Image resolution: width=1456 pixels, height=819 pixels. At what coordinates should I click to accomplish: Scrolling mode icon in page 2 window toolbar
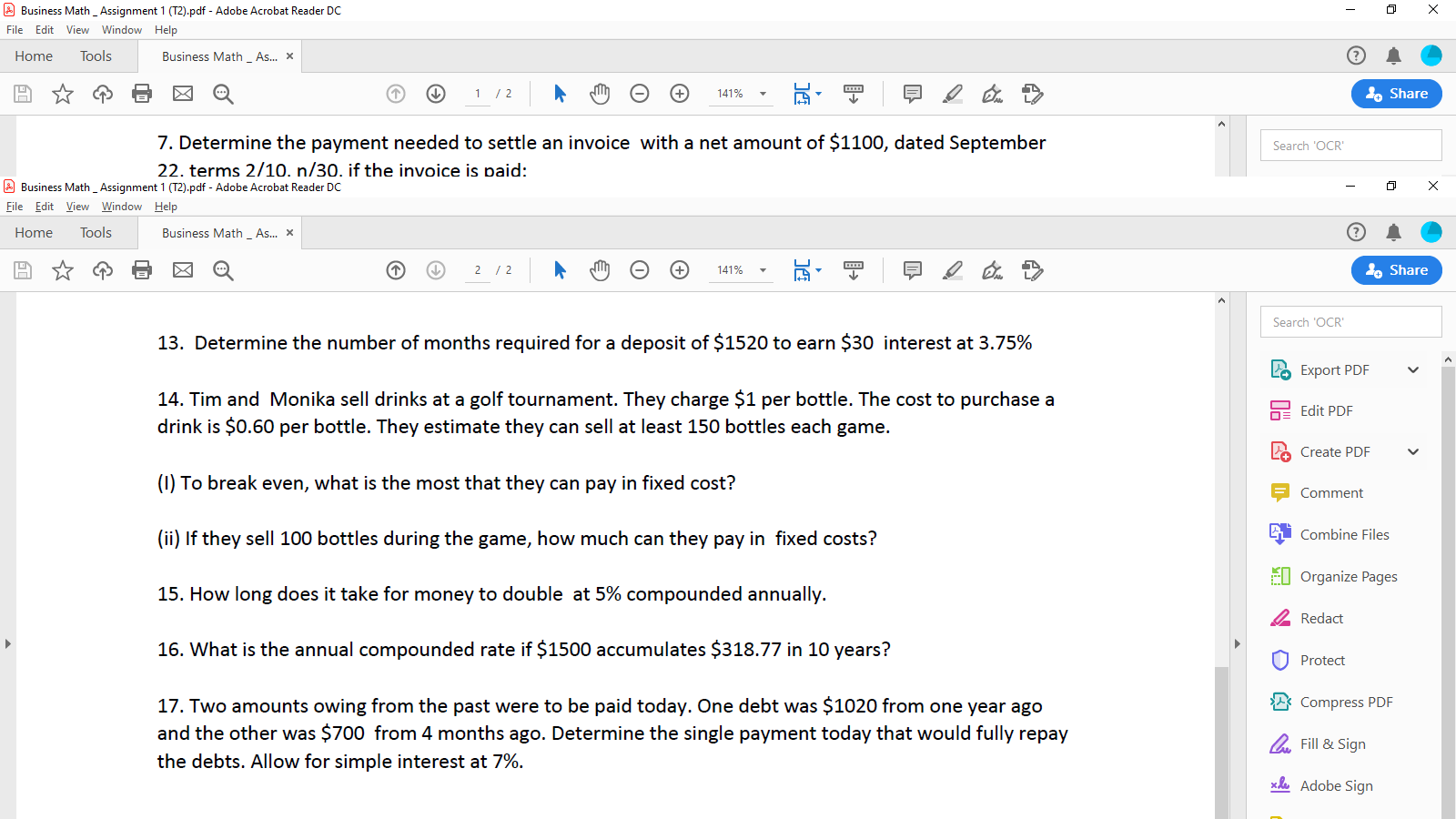[854, 270]
